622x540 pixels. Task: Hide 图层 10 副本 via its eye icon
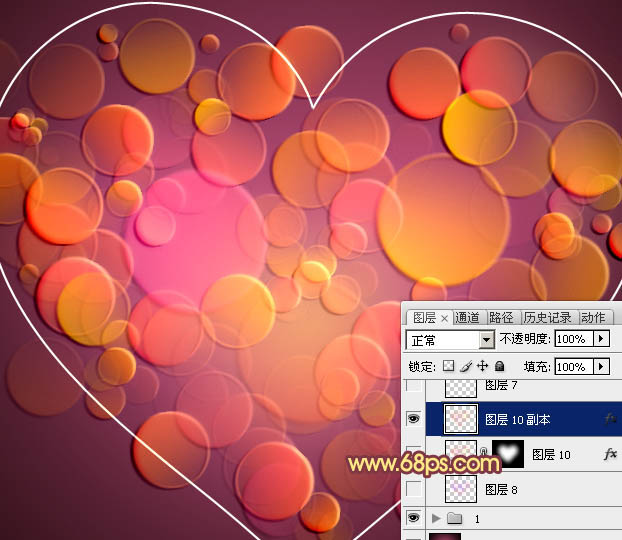coord(413,419)
